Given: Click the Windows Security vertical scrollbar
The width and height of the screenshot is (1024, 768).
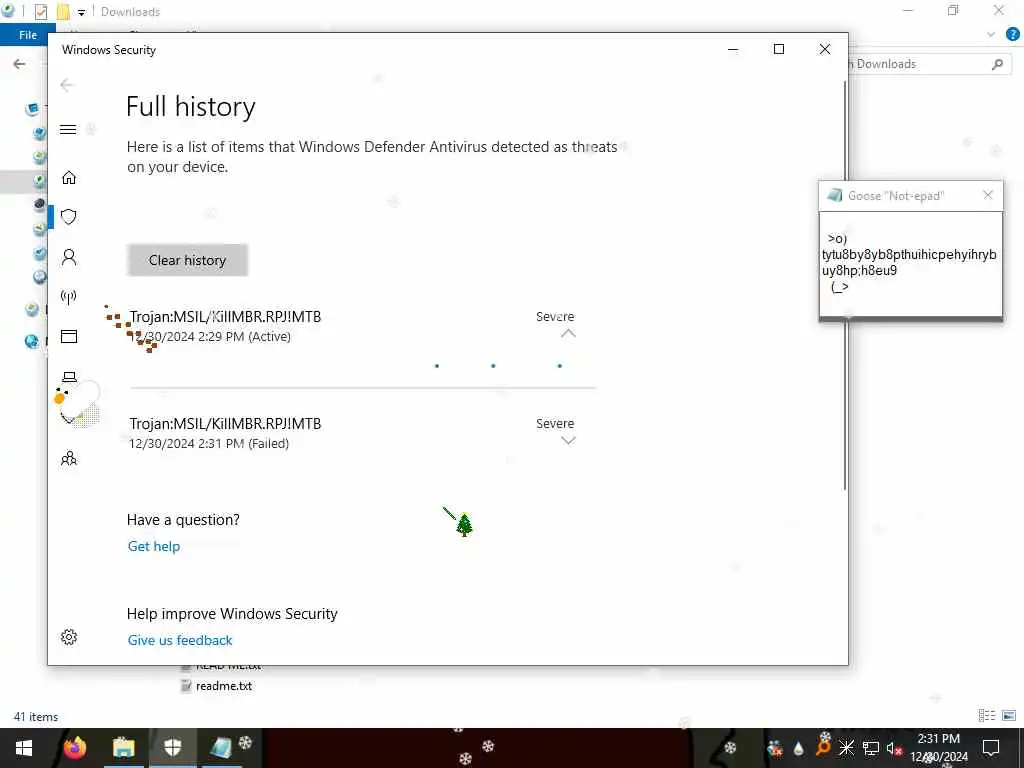Looking at the screenshot, I should click(x=845, y=285).
